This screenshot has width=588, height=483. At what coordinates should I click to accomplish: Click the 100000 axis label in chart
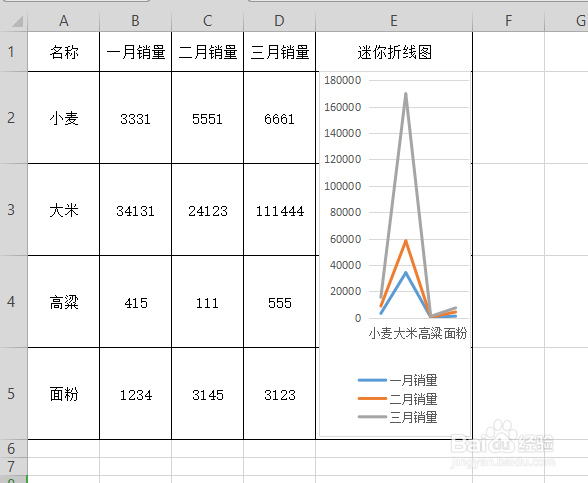pyautogui.click(x=342, y=186)
